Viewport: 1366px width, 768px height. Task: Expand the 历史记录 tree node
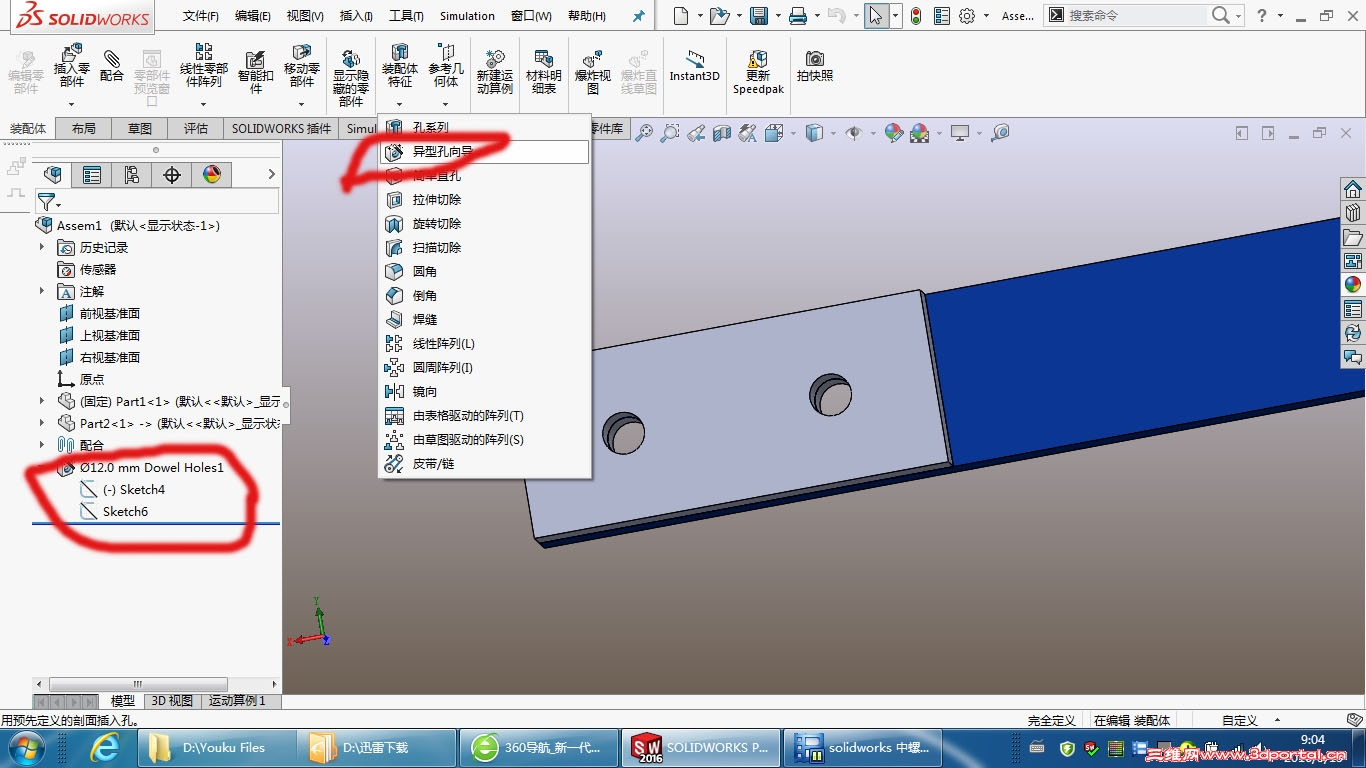click(x=42, y=247)
